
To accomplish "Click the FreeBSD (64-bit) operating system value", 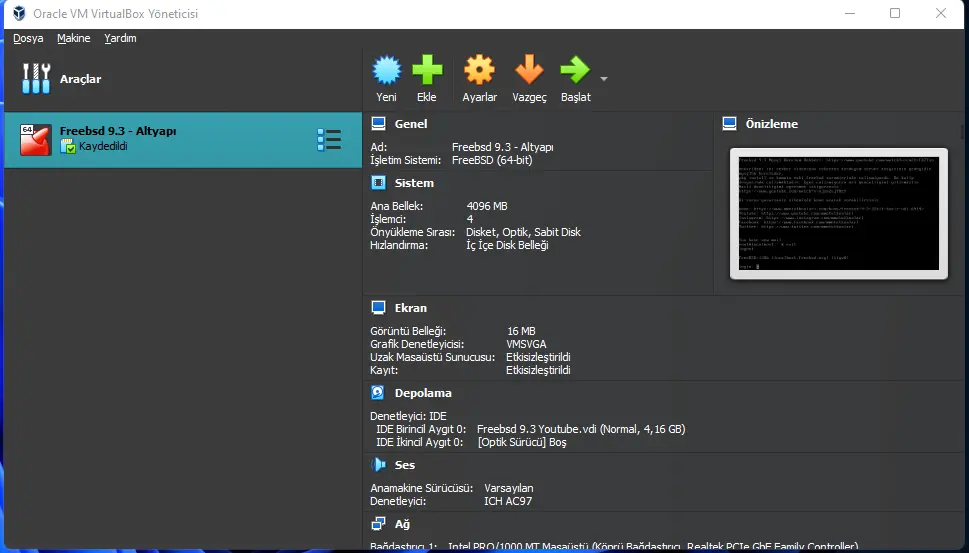I will [x=492, y=160].
